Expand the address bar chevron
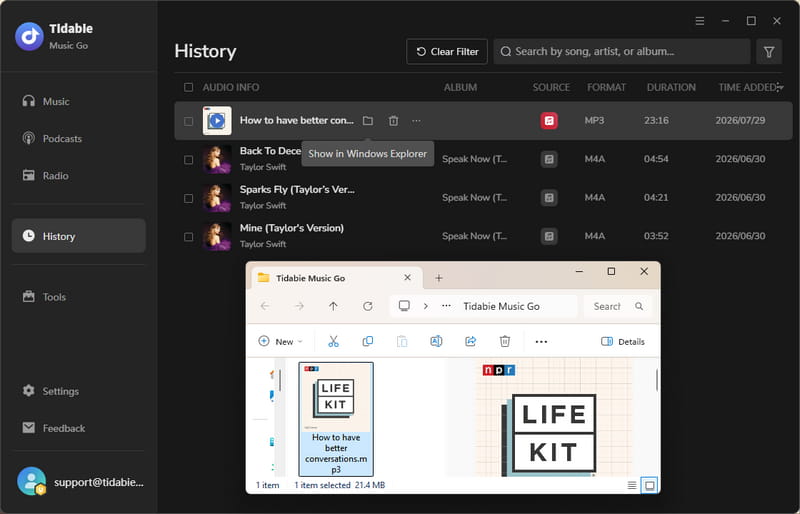 [x=426, y=306]
